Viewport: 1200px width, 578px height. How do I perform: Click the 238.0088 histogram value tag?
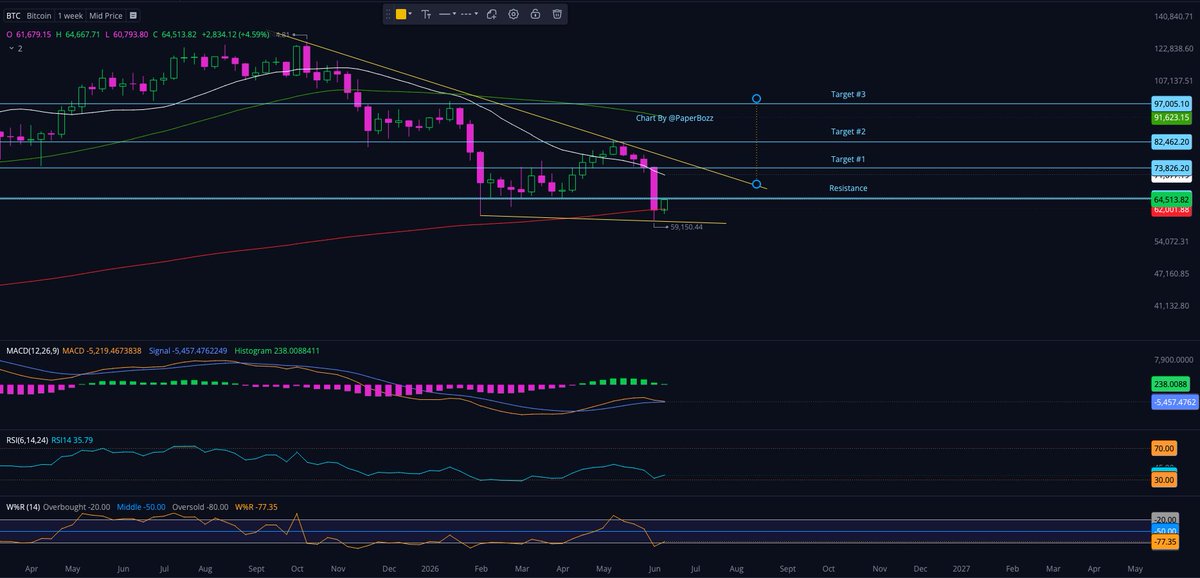coord(1170,383)
